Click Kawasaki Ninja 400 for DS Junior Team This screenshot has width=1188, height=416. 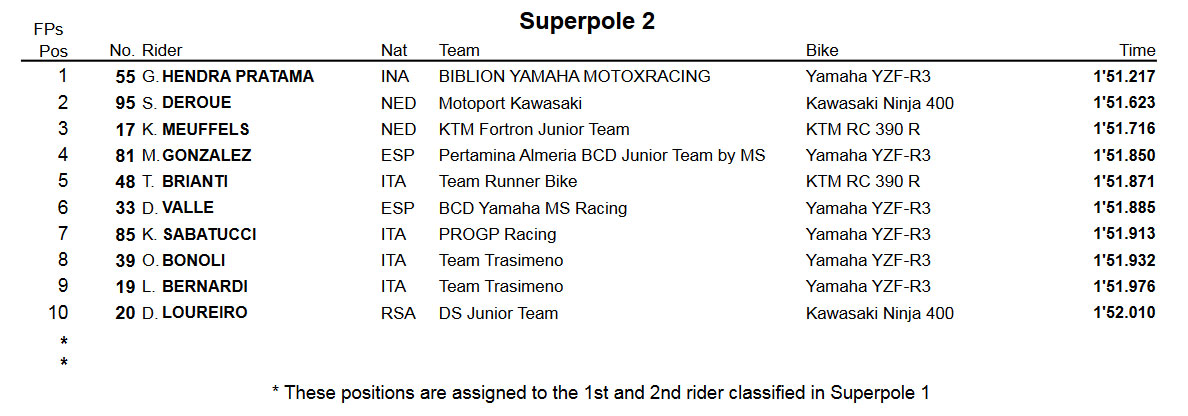880,314
